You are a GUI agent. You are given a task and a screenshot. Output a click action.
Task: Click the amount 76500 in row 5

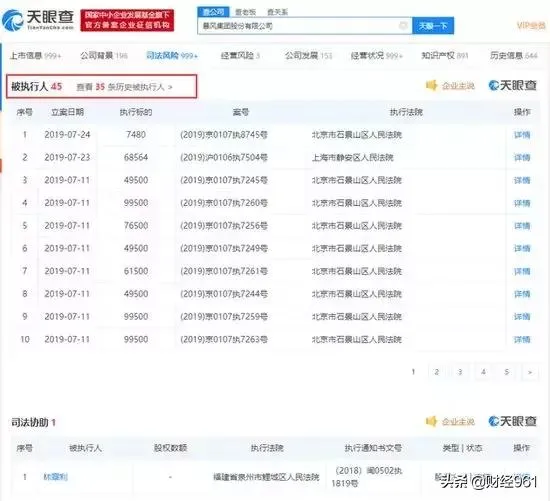136,226
